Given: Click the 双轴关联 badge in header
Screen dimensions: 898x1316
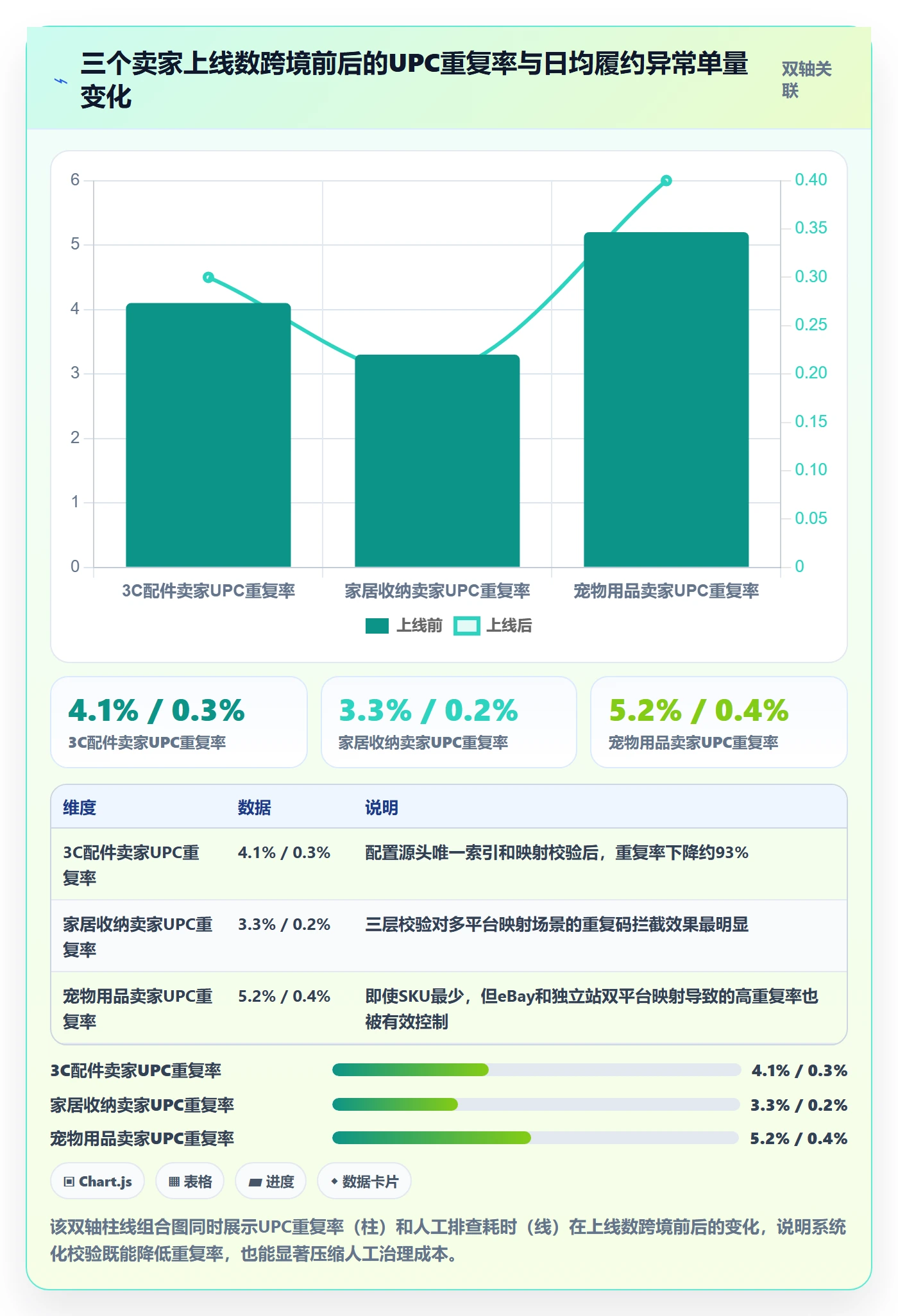Looking at the screenshot, I should pyautogui.click(x=807, y=80).
